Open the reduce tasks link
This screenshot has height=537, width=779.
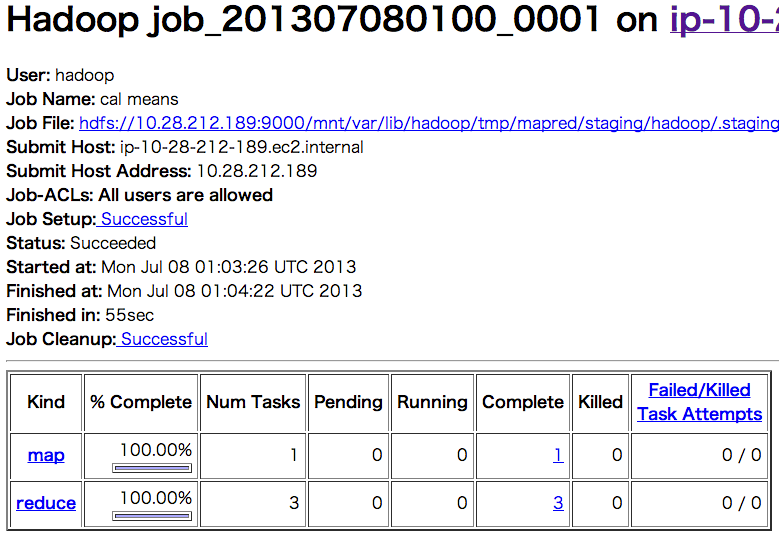(46, 503)
